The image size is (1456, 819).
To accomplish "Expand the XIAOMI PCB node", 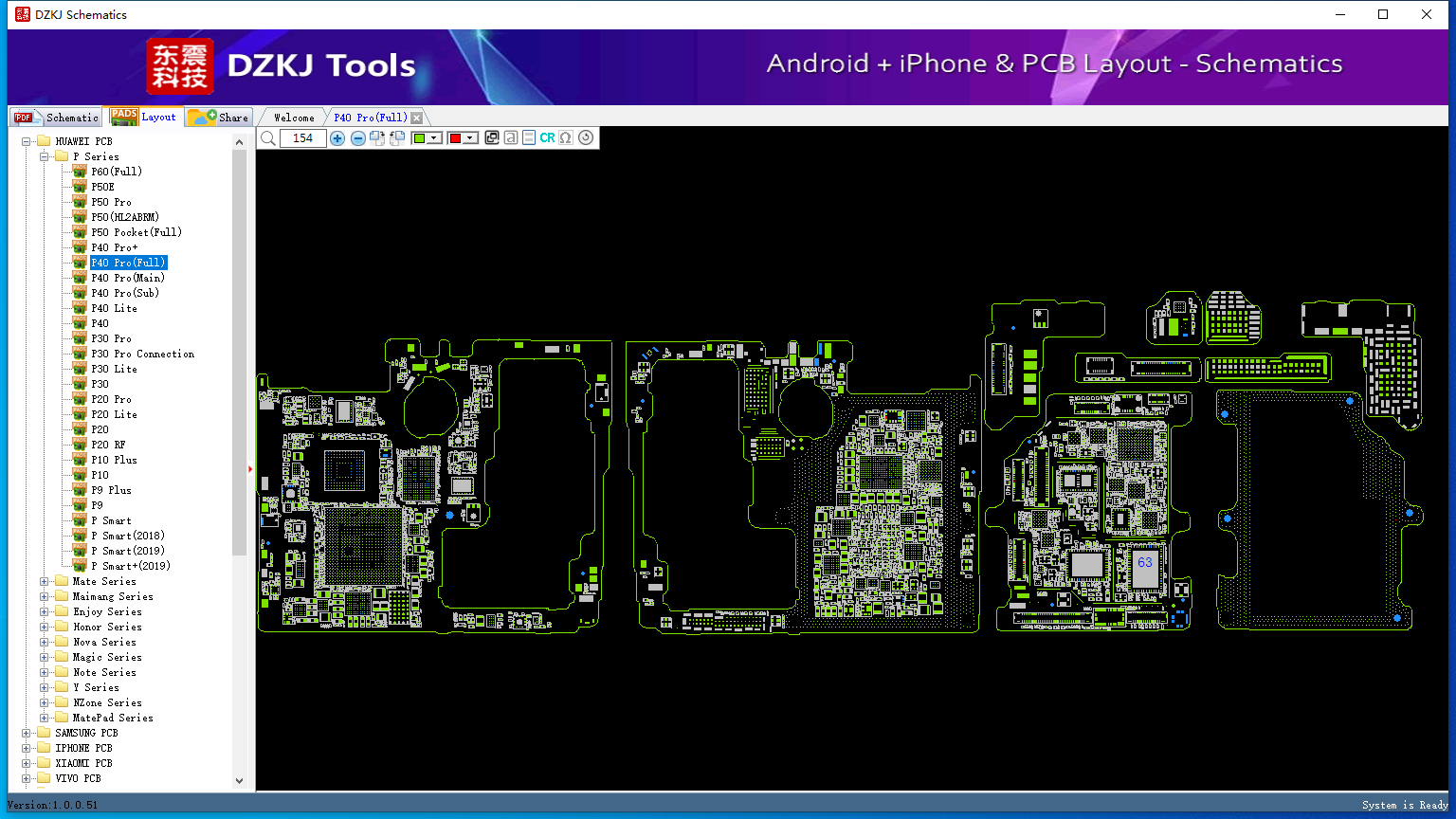I will [27, 763].
